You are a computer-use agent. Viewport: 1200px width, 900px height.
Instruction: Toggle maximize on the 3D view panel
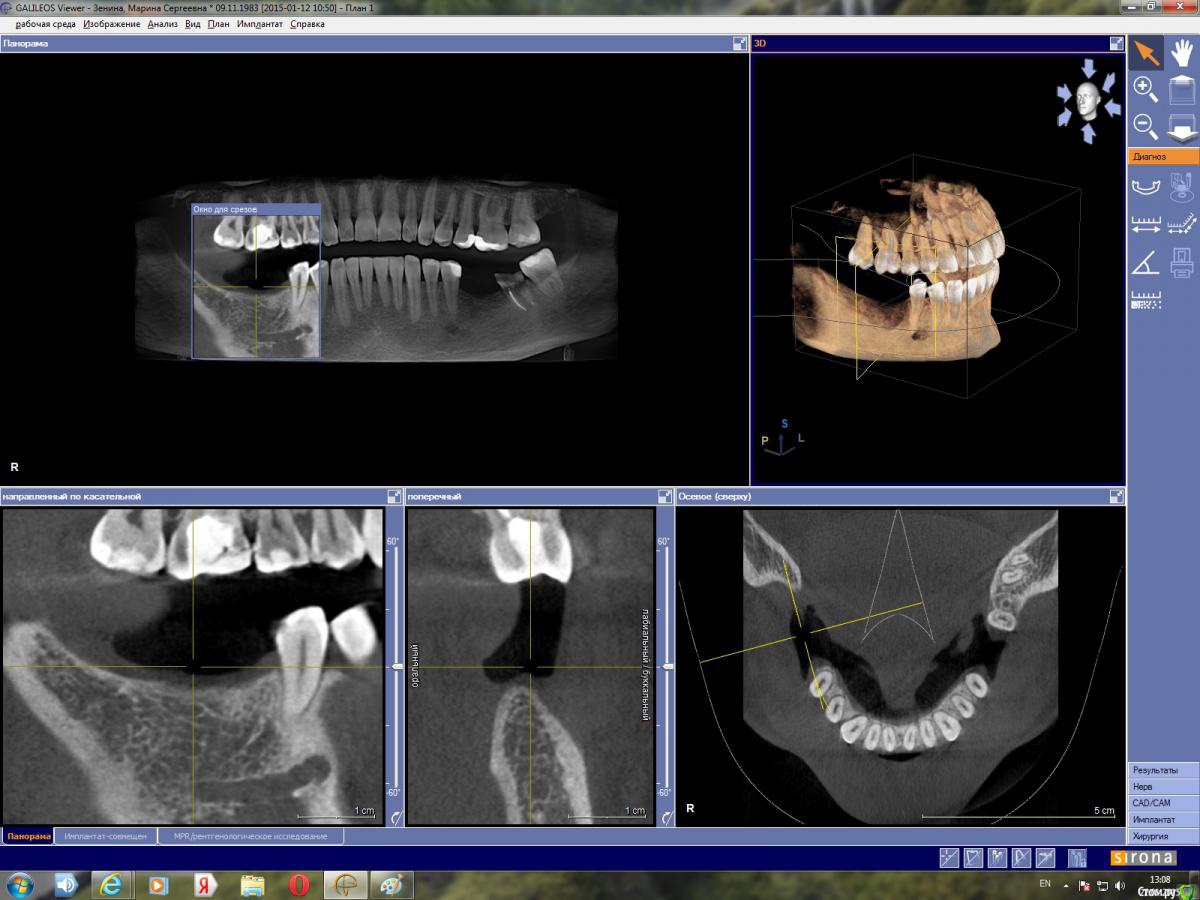[1116, 44]
